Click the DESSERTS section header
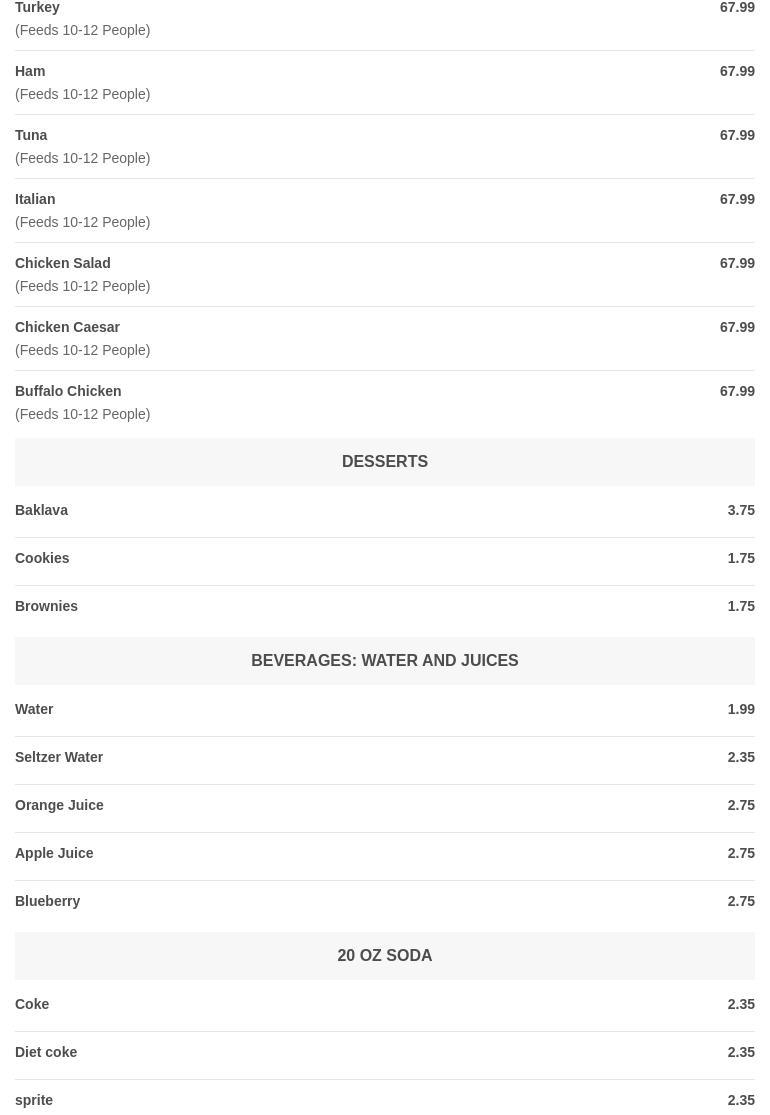770x1115 pixels. (x=384, y=461)
